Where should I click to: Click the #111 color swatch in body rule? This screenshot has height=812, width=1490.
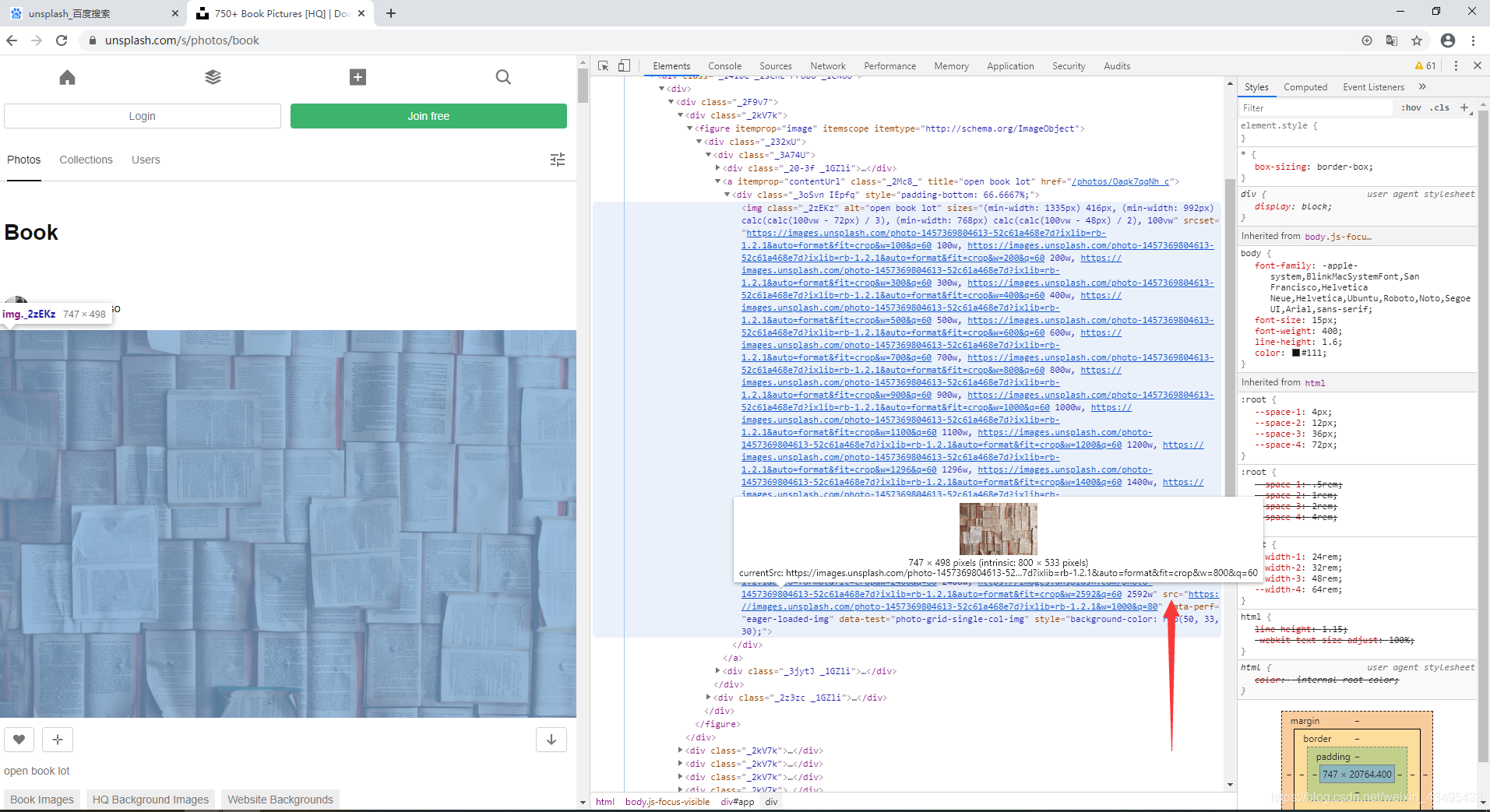[1296, 353]
